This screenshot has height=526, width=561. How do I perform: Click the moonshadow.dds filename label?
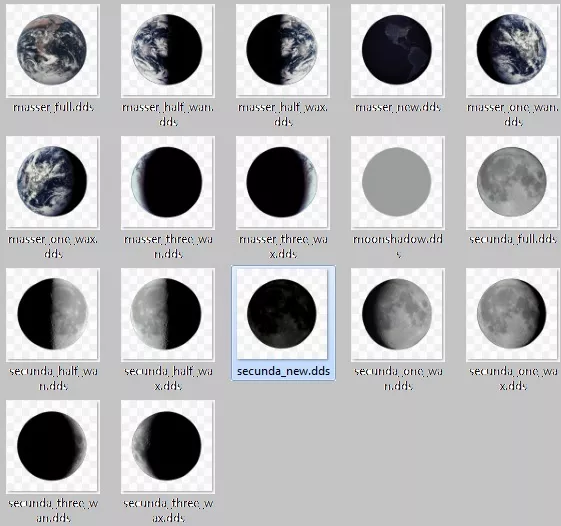398,246
